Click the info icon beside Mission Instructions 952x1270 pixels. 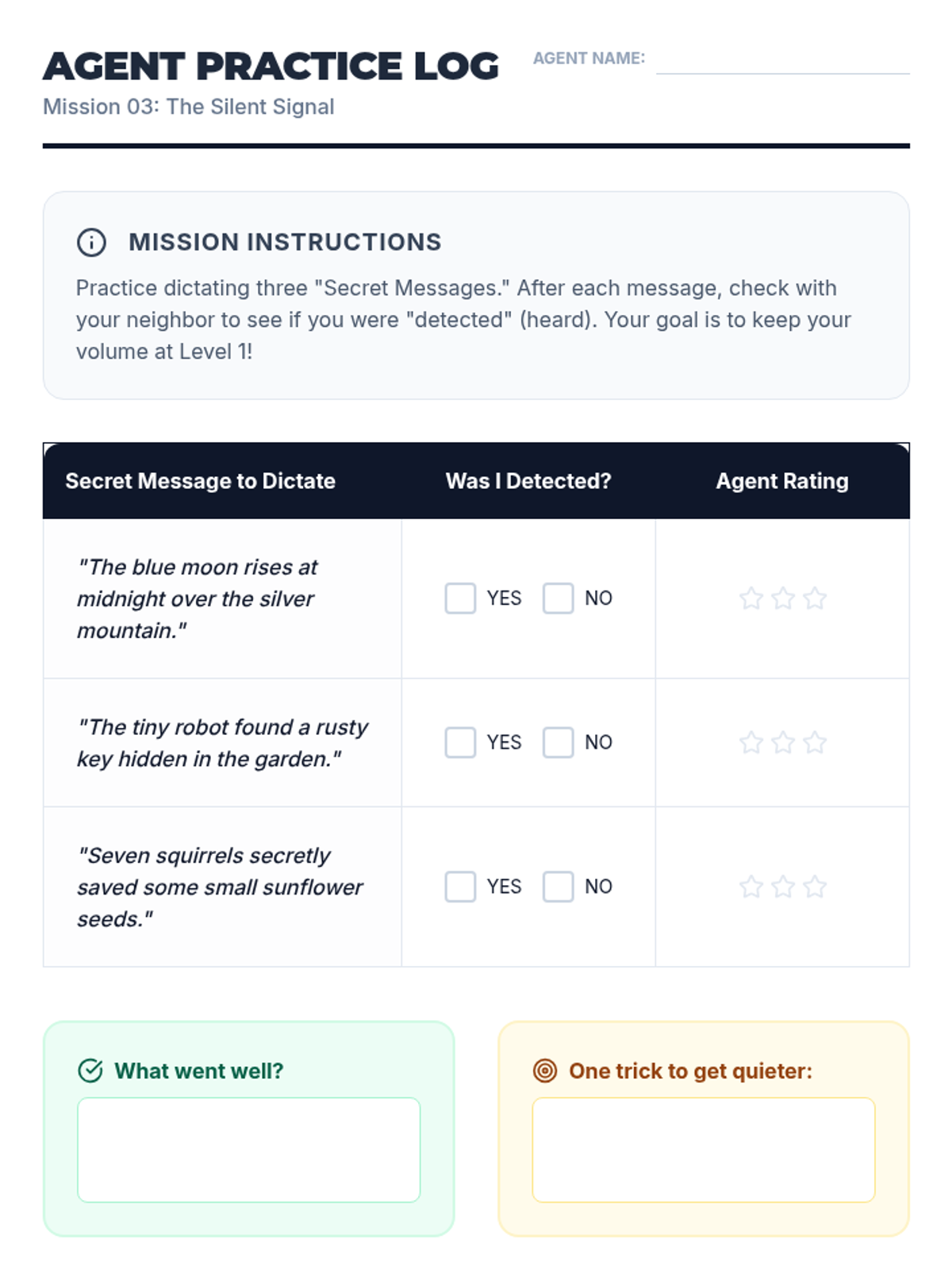tap(91, 242)
